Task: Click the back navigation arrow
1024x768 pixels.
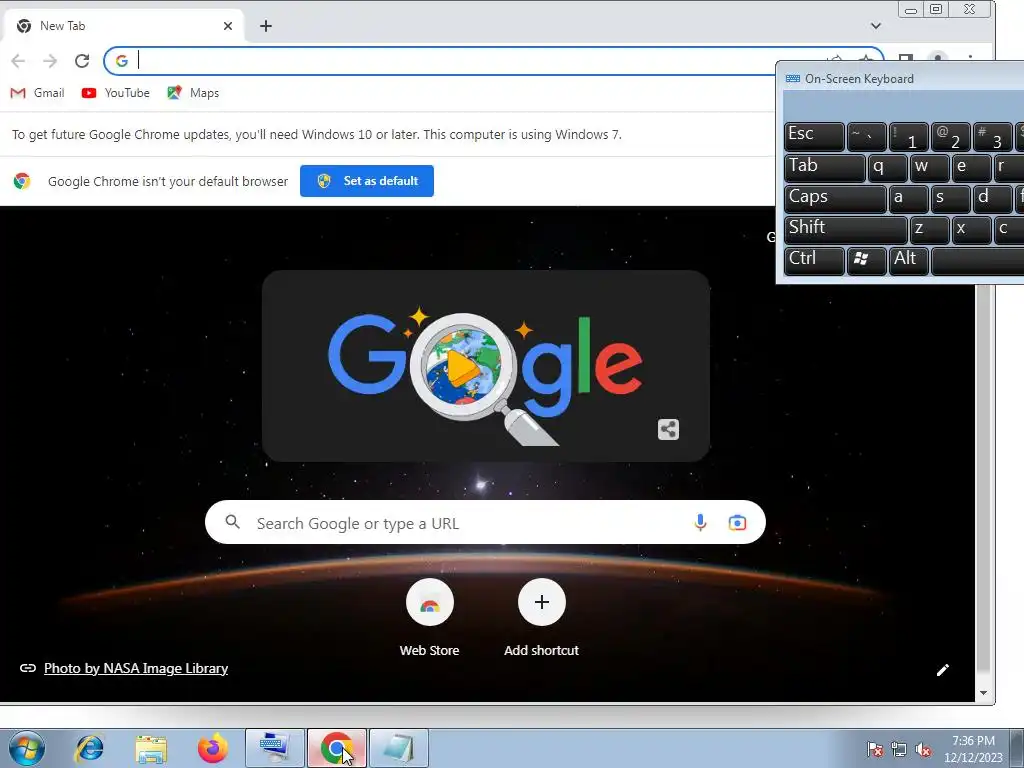Action: click(x=18, y=61)
